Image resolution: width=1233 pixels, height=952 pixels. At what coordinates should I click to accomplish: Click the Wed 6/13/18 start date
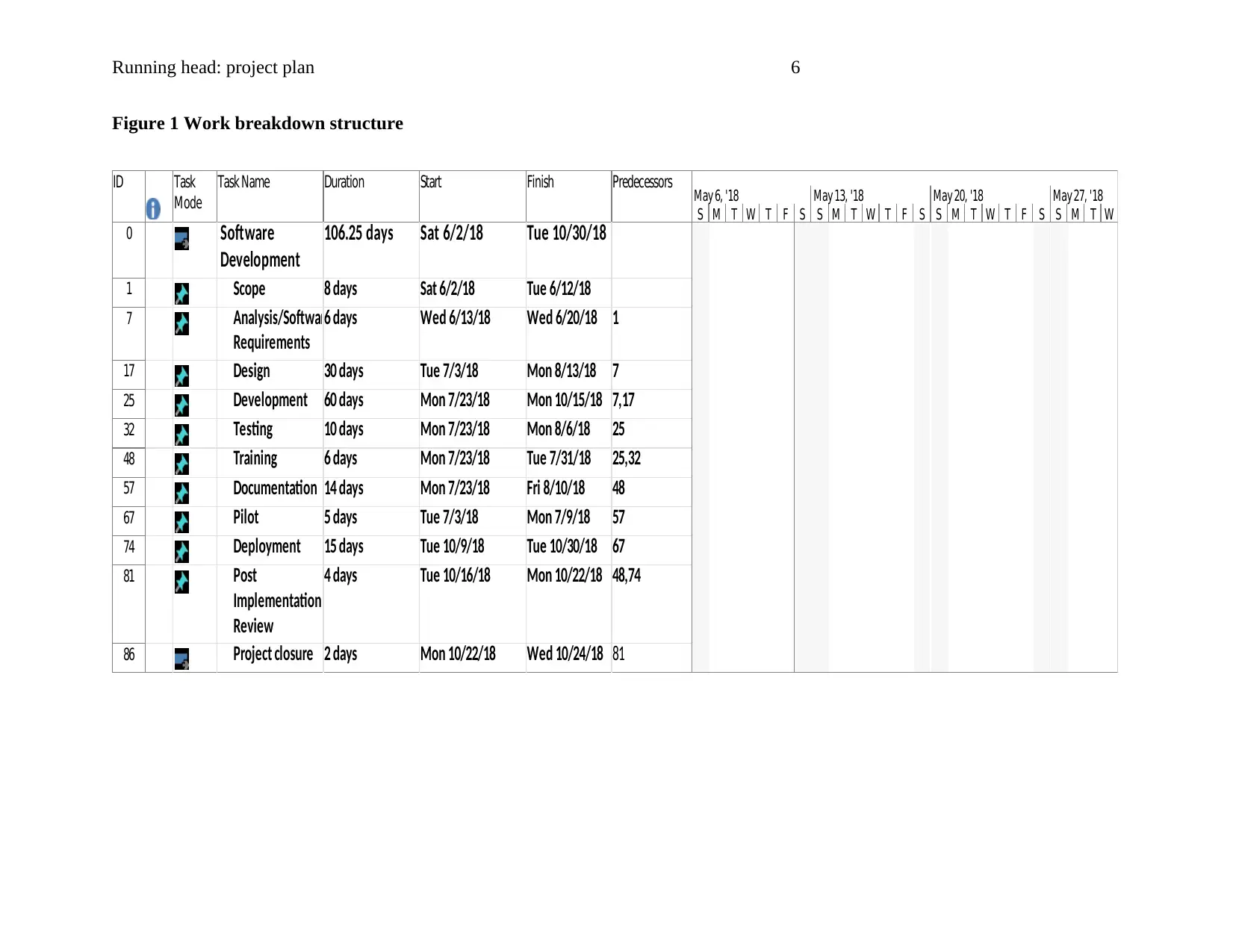click(456, 318)
